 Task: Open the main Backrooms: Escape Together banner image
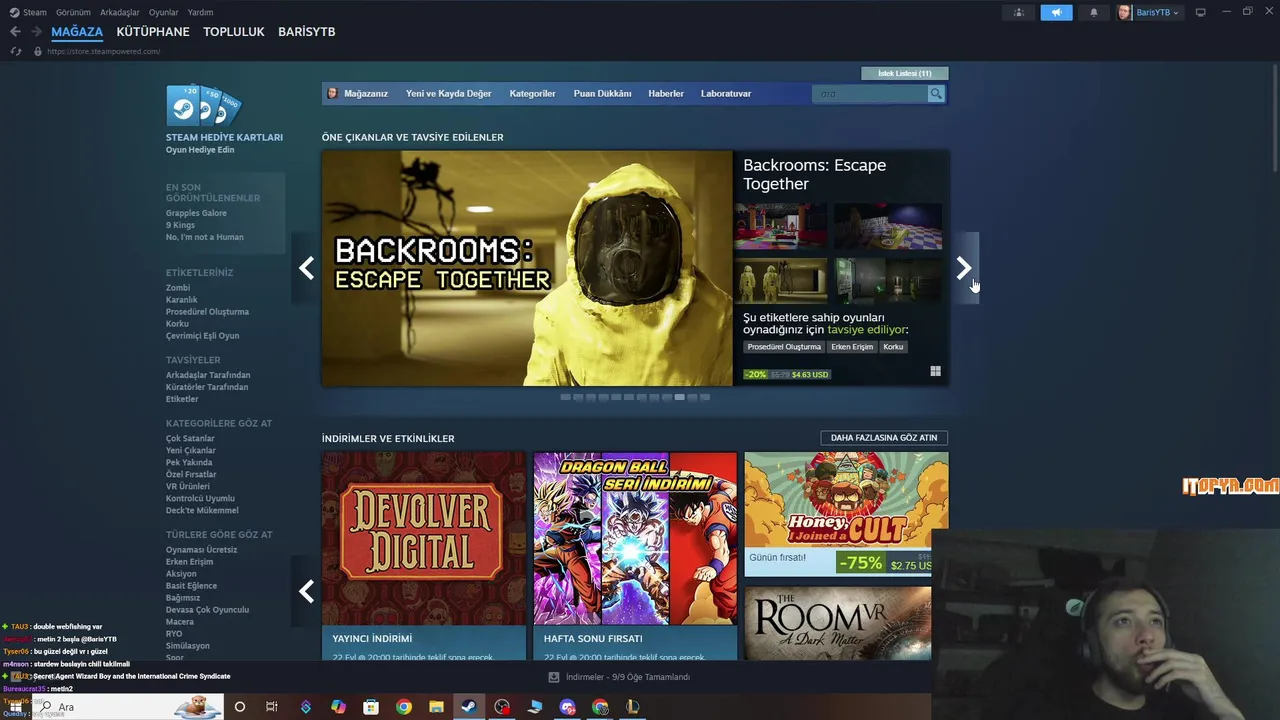527,268
